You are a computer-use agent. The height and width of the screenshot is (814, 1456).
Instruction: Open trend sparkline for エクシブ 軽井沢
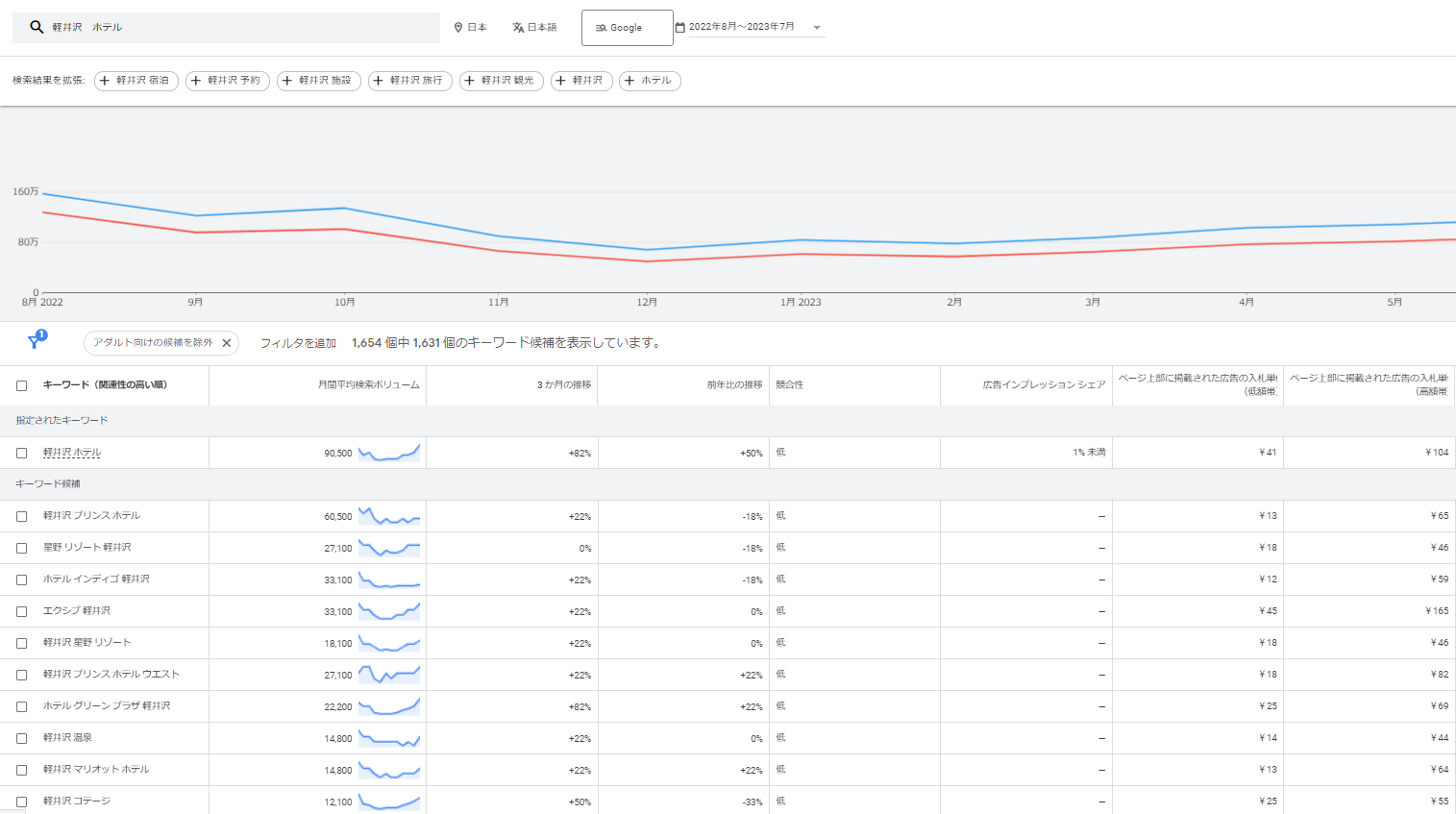point(389,611)
